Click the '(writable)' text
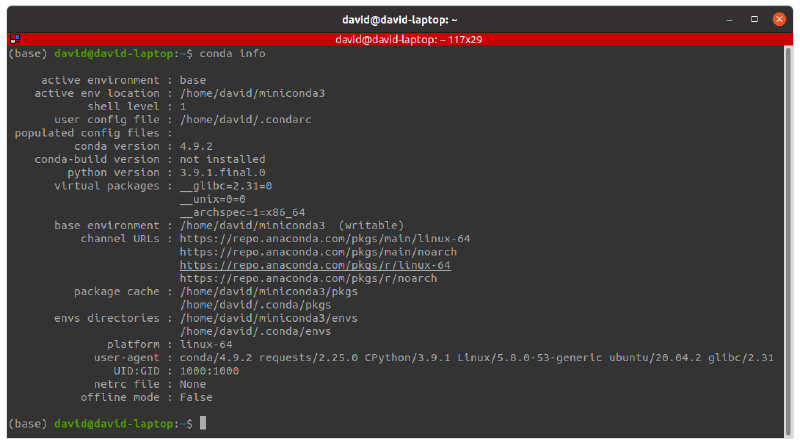The height and width of the screenshot is (445, 800). (371, 226)
